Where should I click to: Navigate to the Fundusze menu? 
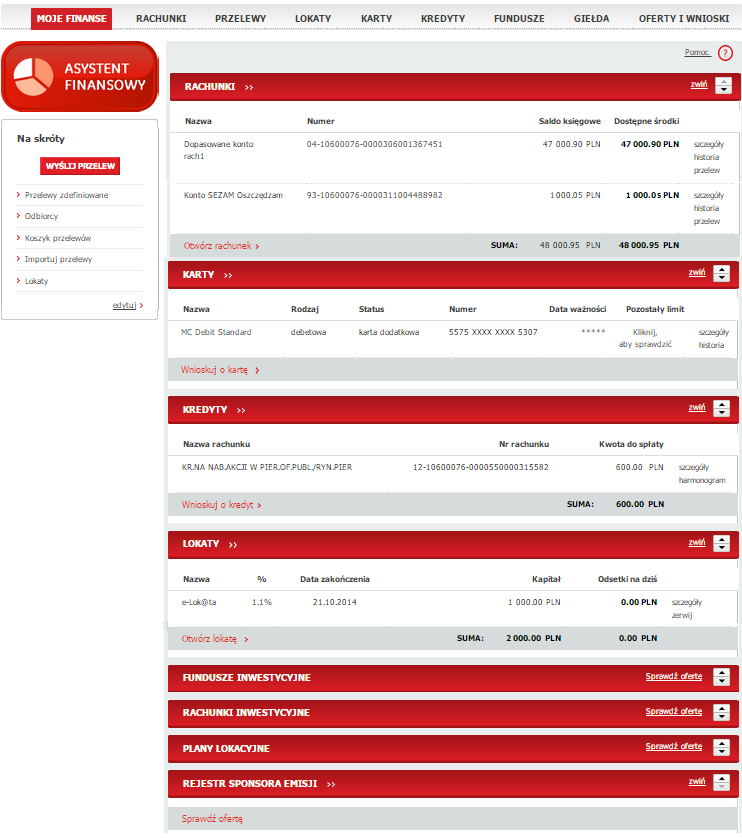[x=519, y=19]
